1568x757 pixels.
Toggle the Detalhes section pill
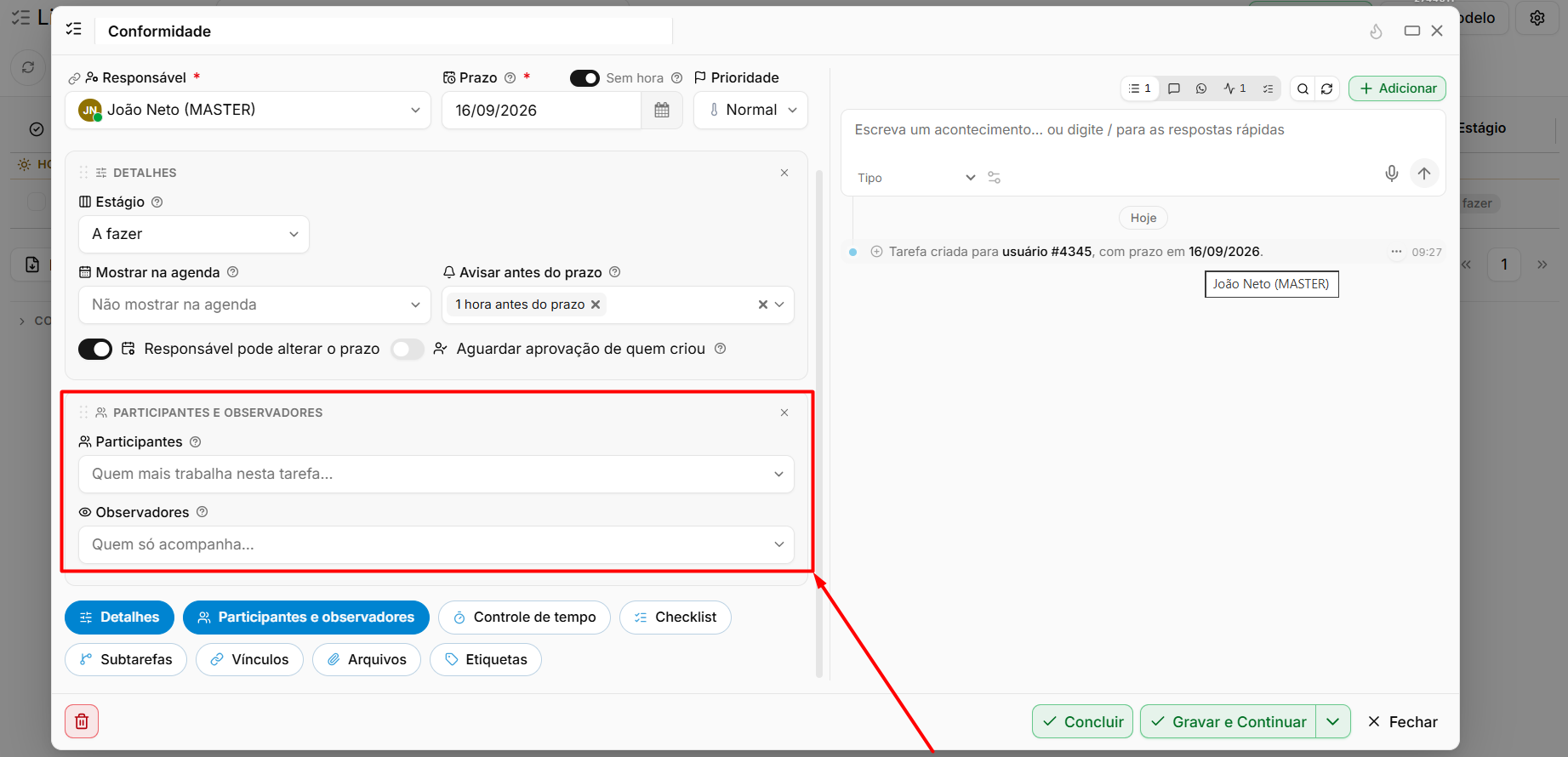[x=119, y=618]
